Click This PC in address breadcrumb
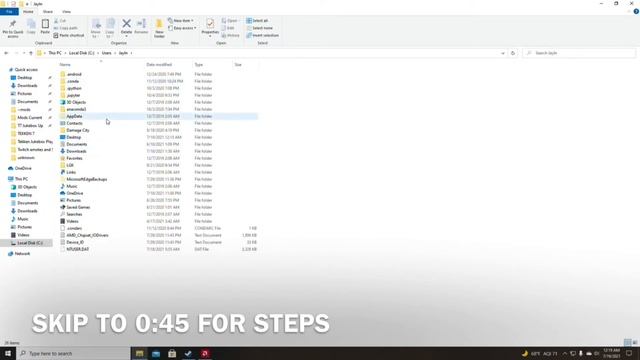This screenshot has width=640, height=360. [55, 53]
